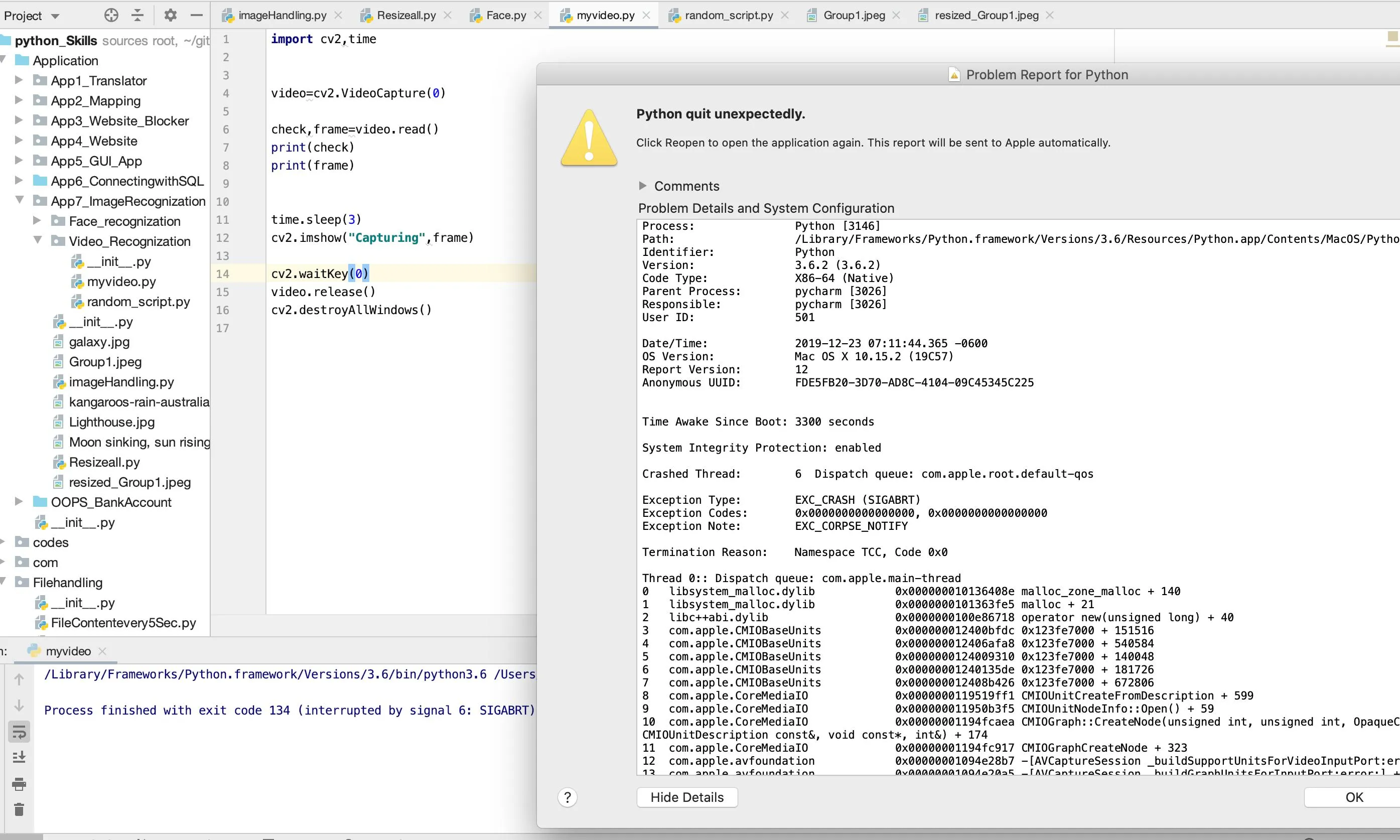Click Hide Details button
This screenshot has width=1400, height=840.
687,797
